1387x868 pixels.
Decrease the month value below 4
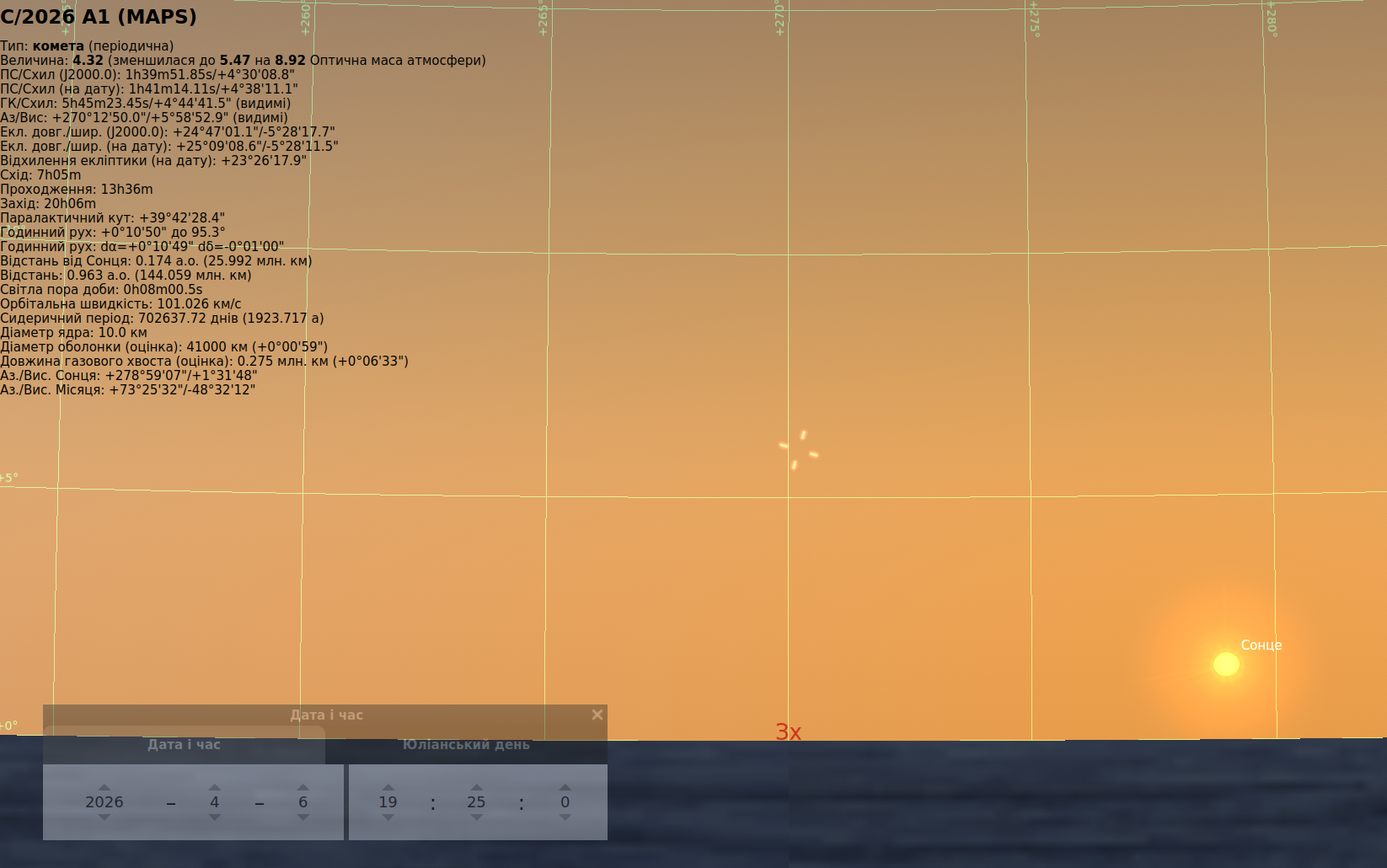click(214, 817)
